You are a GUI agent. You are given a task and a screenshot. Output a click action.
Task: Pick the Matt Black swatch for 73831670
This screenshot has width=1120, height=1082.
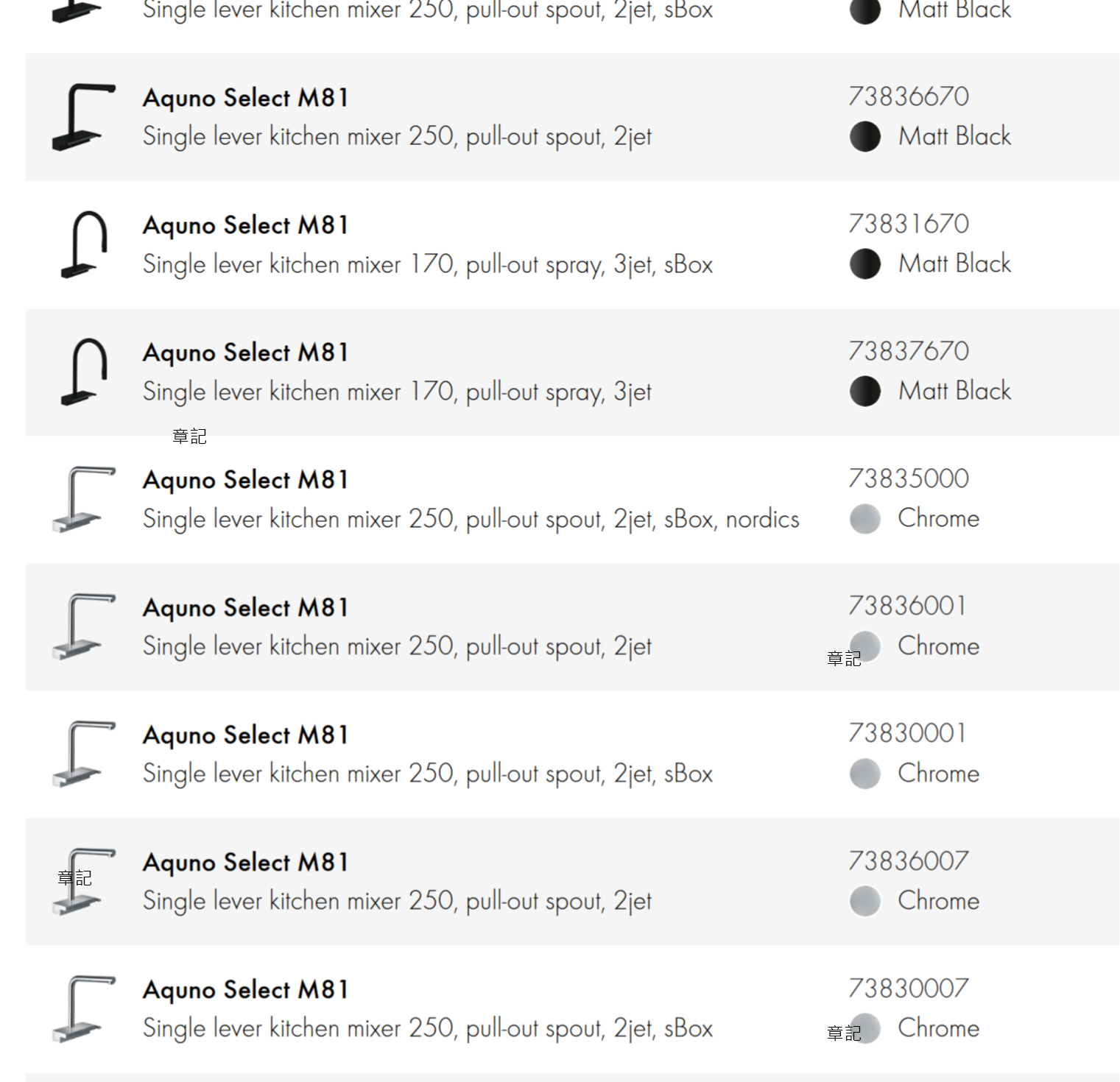(864, 264)
